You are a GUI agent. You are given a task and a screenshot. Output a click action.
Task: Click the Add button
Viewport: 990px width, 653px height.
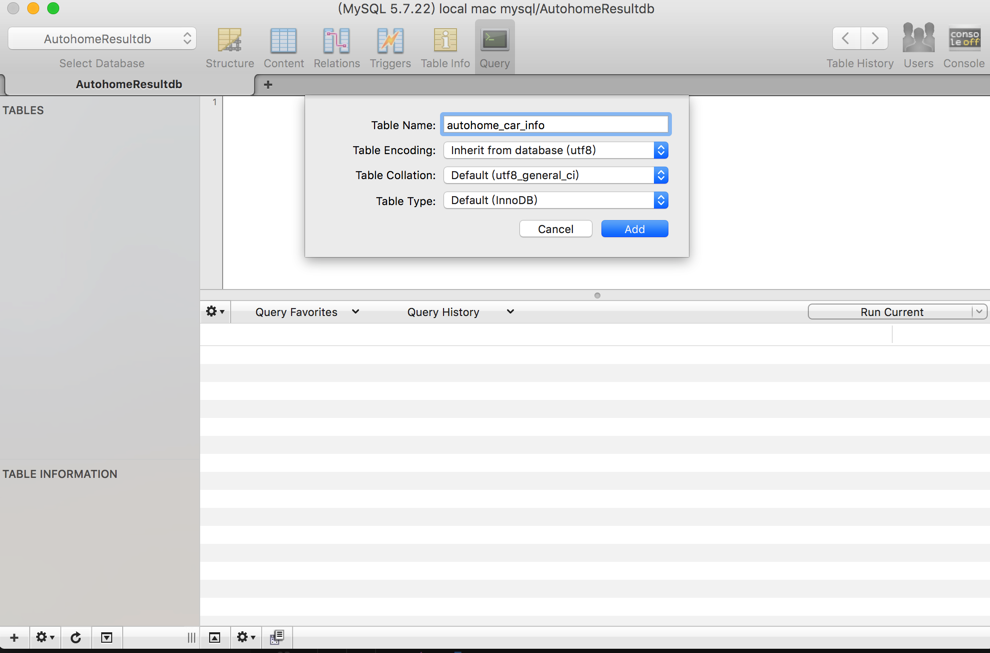point(635,229)
